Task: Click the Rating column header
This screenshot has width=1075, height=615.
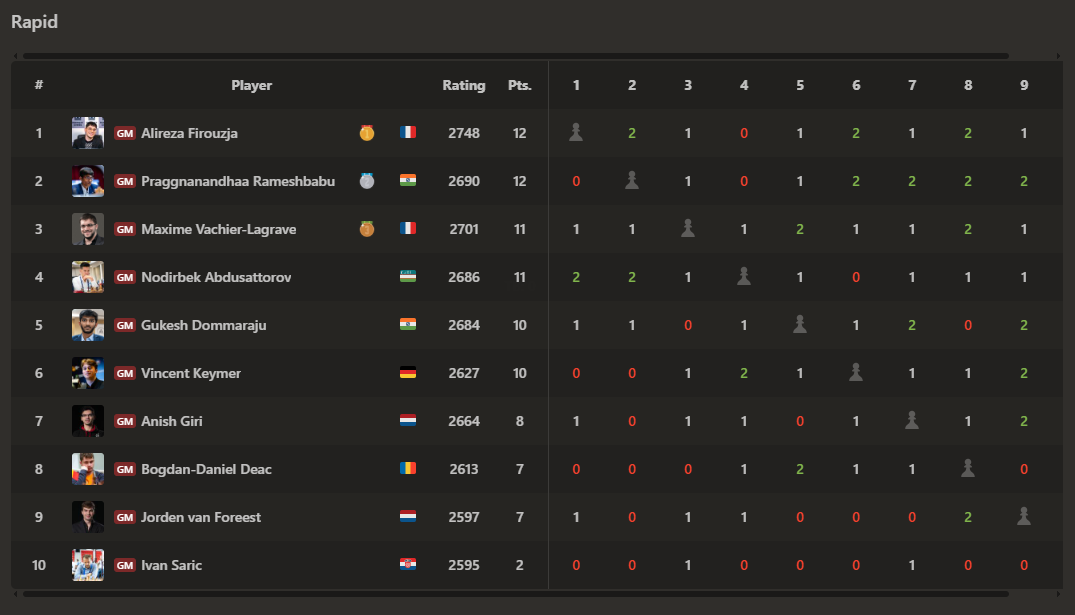Action: click(463, 86)
